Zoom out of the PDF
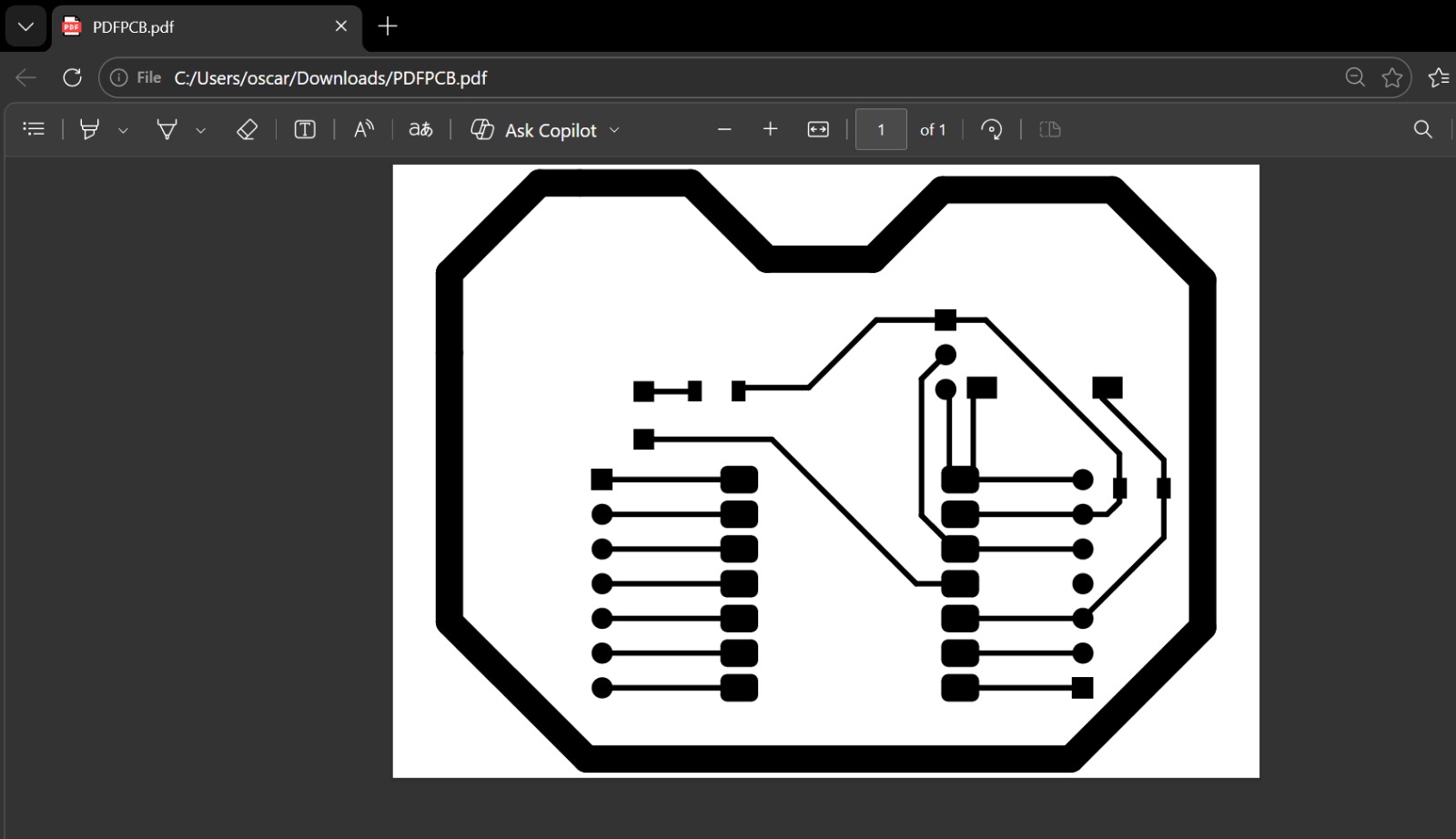 (724, 129)
